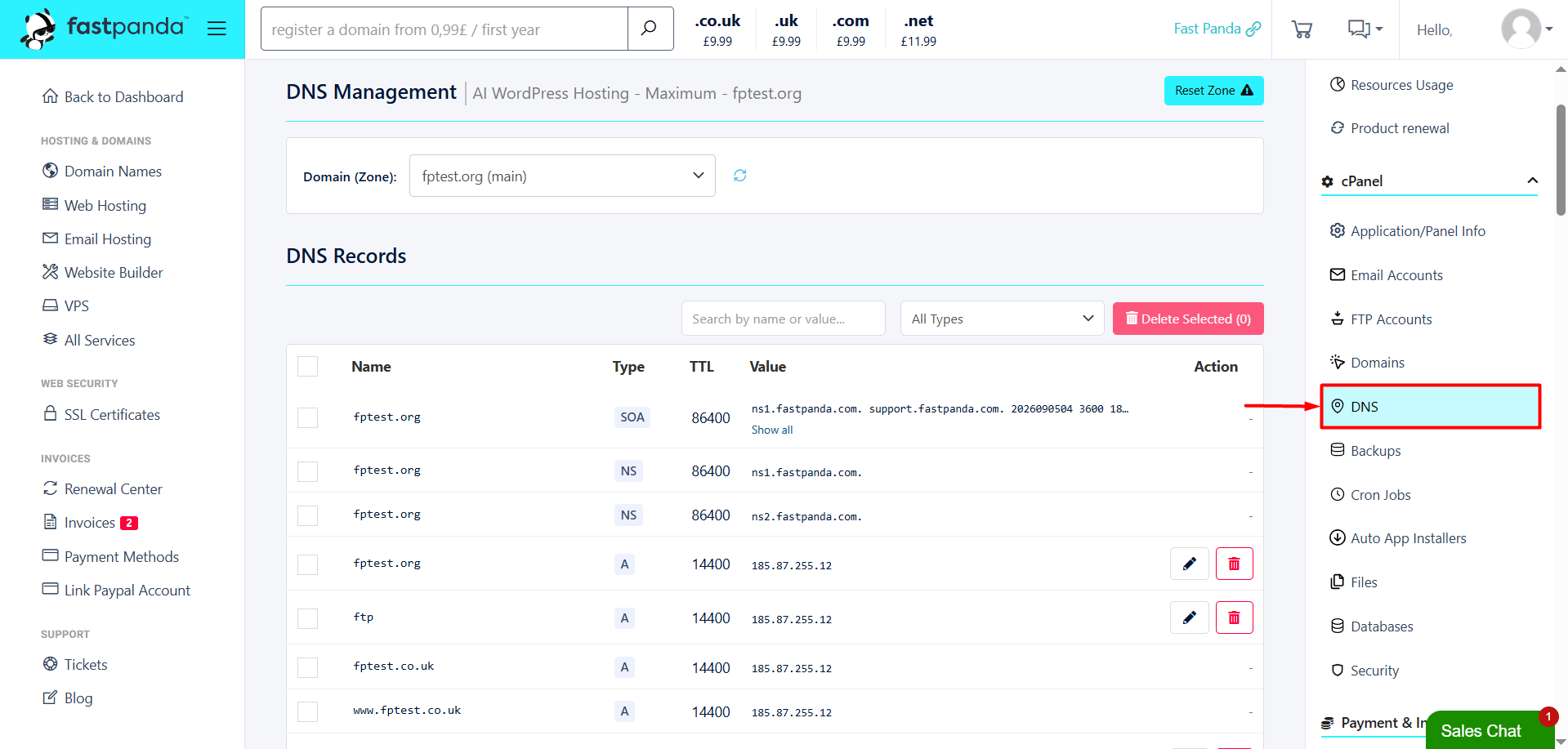Open Renewal Center

[102, 488]
